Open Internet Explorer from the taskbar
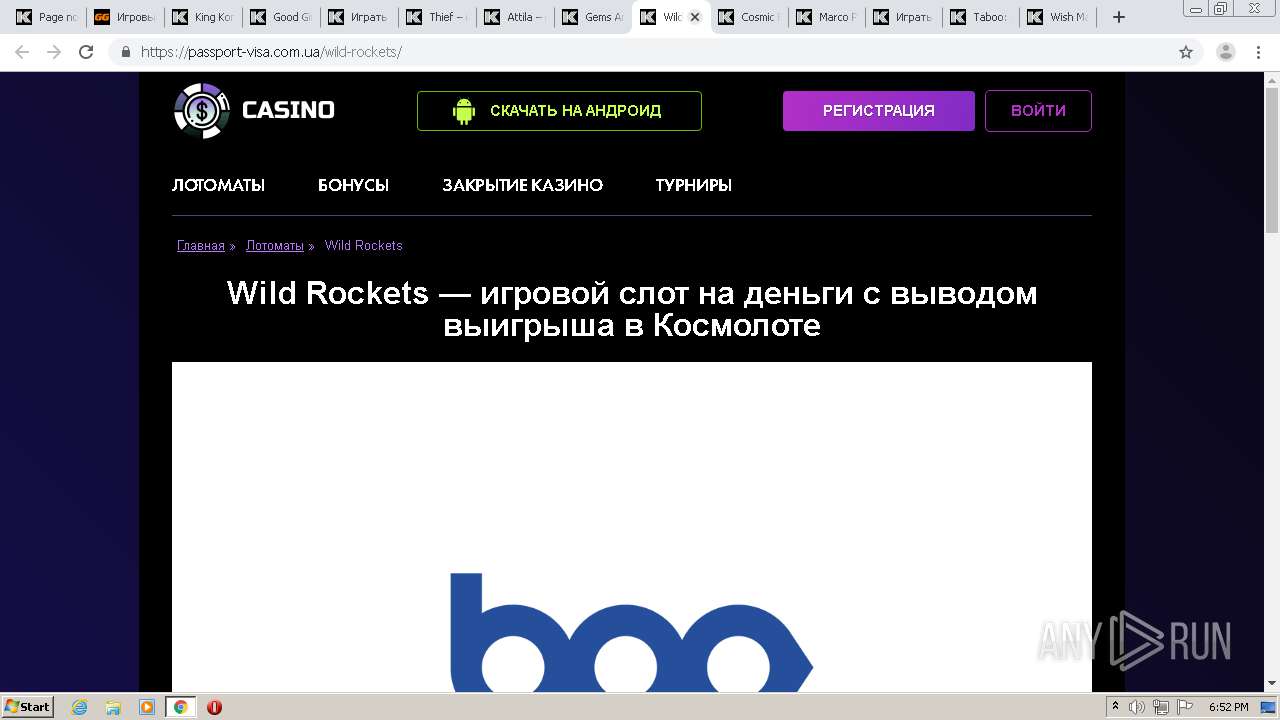The height and width of the screenshot is (720, 1280). pyautogui.click(x=80, y=707)
